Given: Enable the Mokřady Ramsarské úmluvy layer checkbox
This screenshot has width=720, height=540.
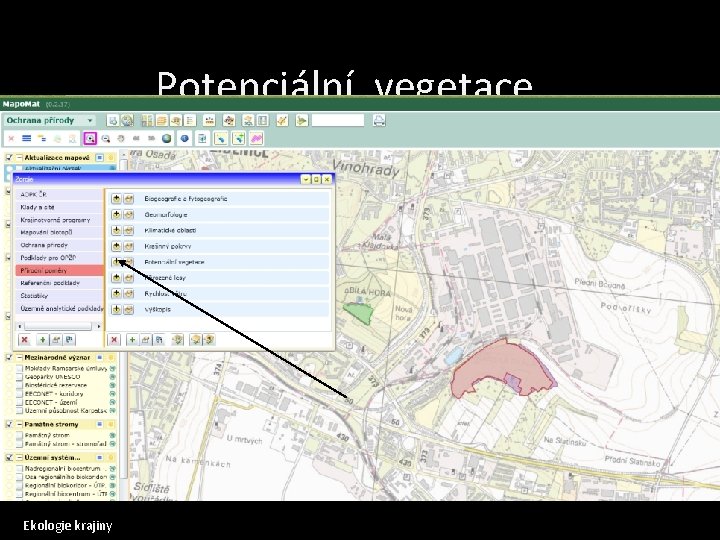Looking at the screenshot, I should (19, 368).
